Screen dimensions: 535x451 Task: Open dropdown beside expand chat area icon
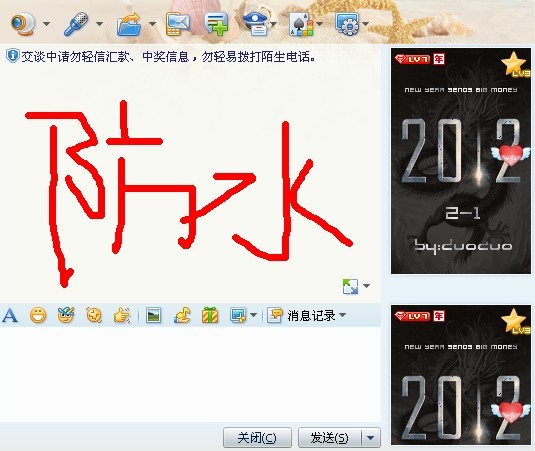[x=366, y=286]
